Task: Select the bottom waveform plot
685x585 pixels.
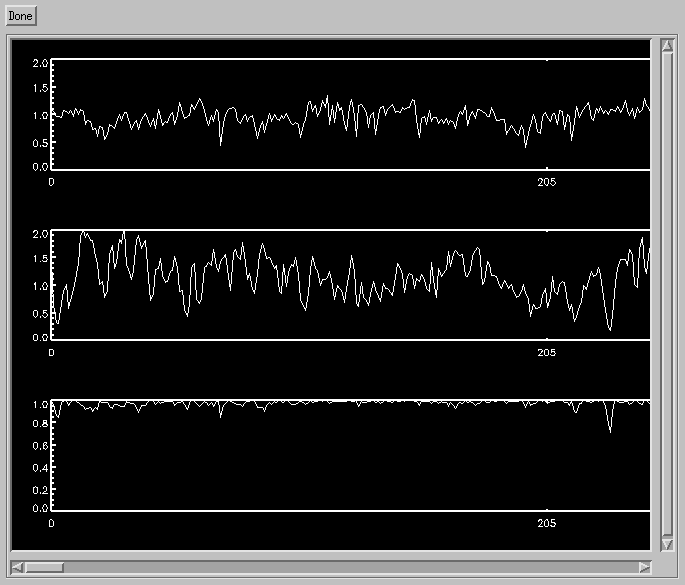Action: [x=350, y=455]
